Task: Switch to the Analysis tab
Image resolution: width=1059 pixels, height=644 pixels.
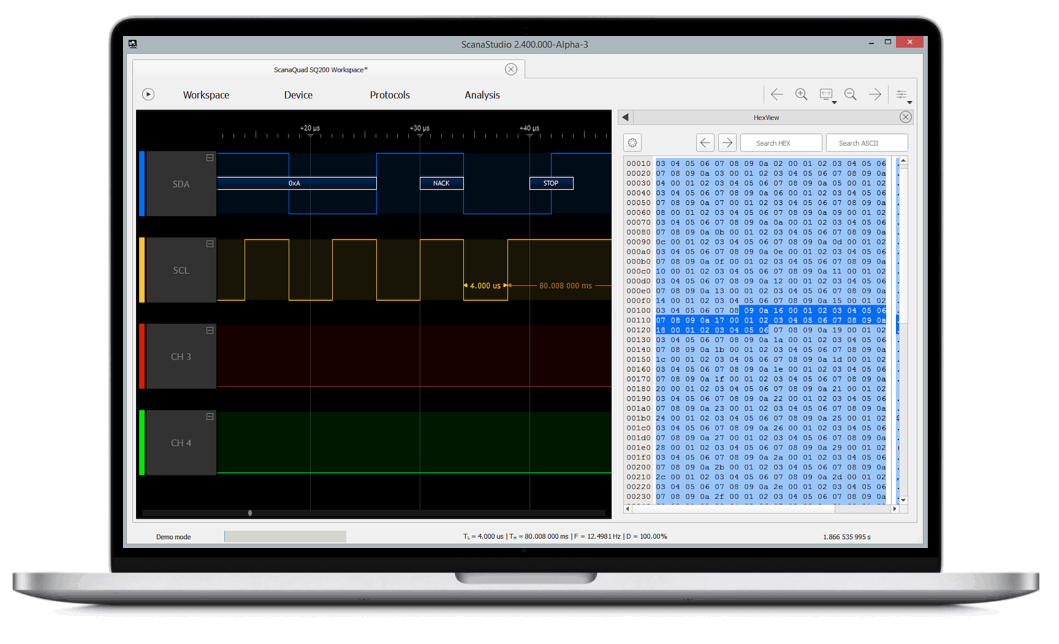Action: coord(482,95)
